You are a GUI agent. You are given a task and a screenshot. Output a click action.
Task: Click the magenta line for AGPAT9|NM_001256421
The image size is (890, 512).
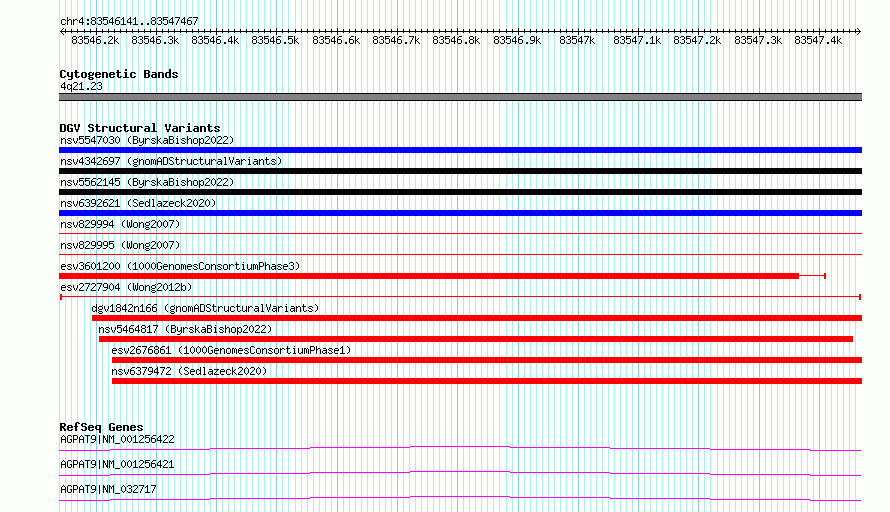460,474
